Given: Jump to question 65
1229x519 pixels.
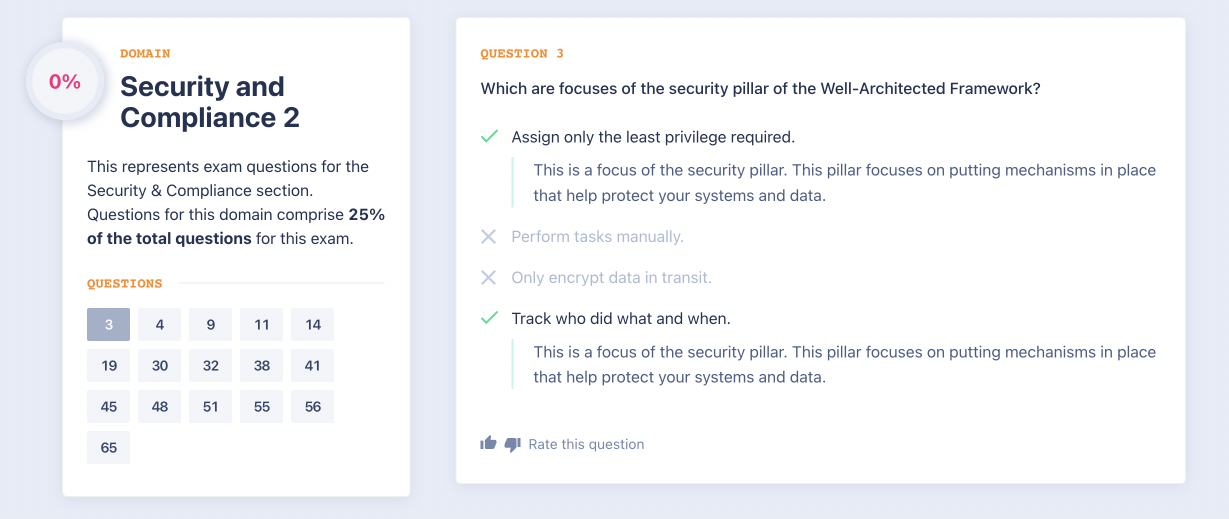Looking at the screenshot, I should (x=108, y=448).
